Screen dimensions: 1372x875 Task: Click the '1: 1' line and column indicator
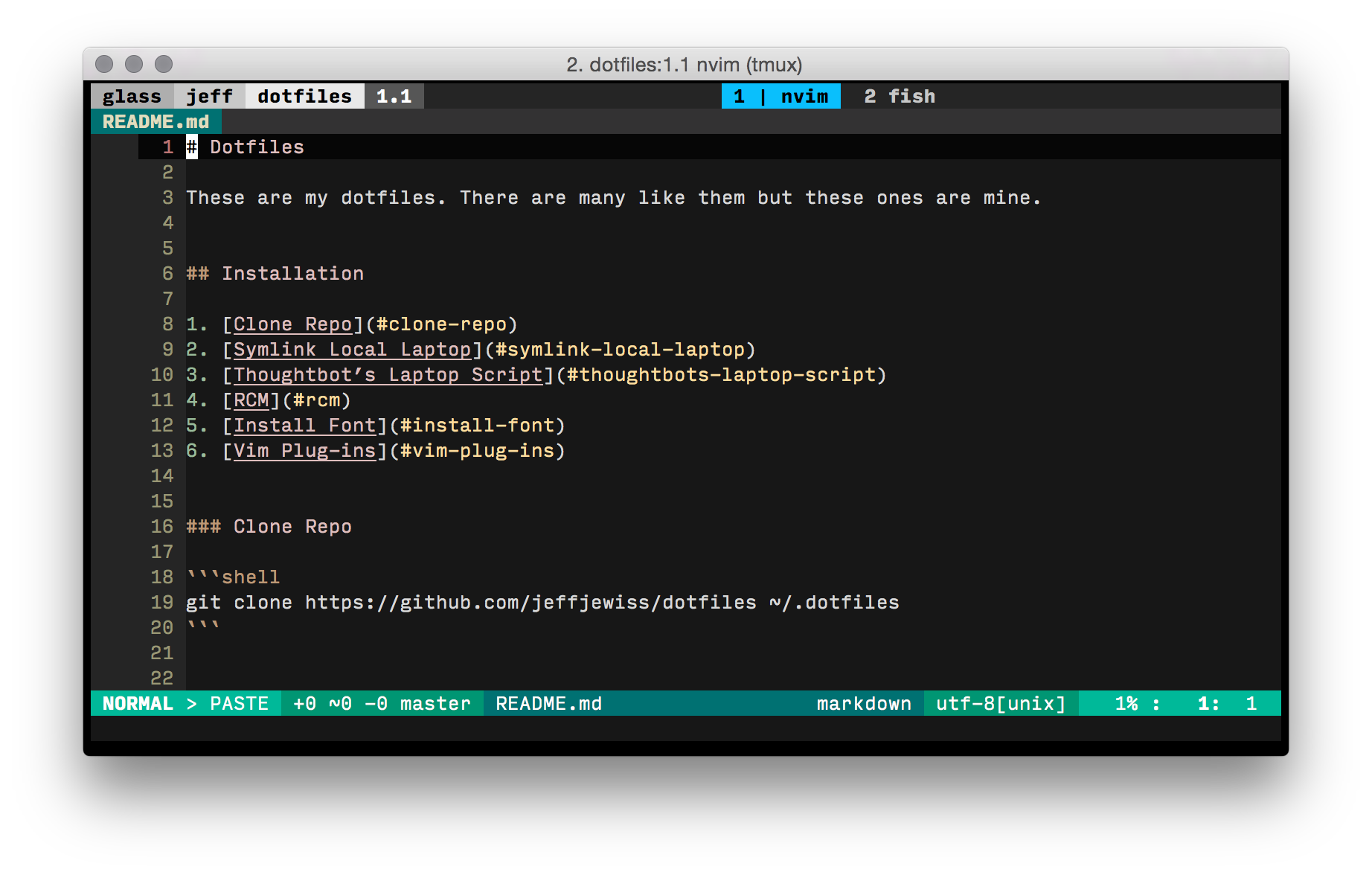(1227, 703)
